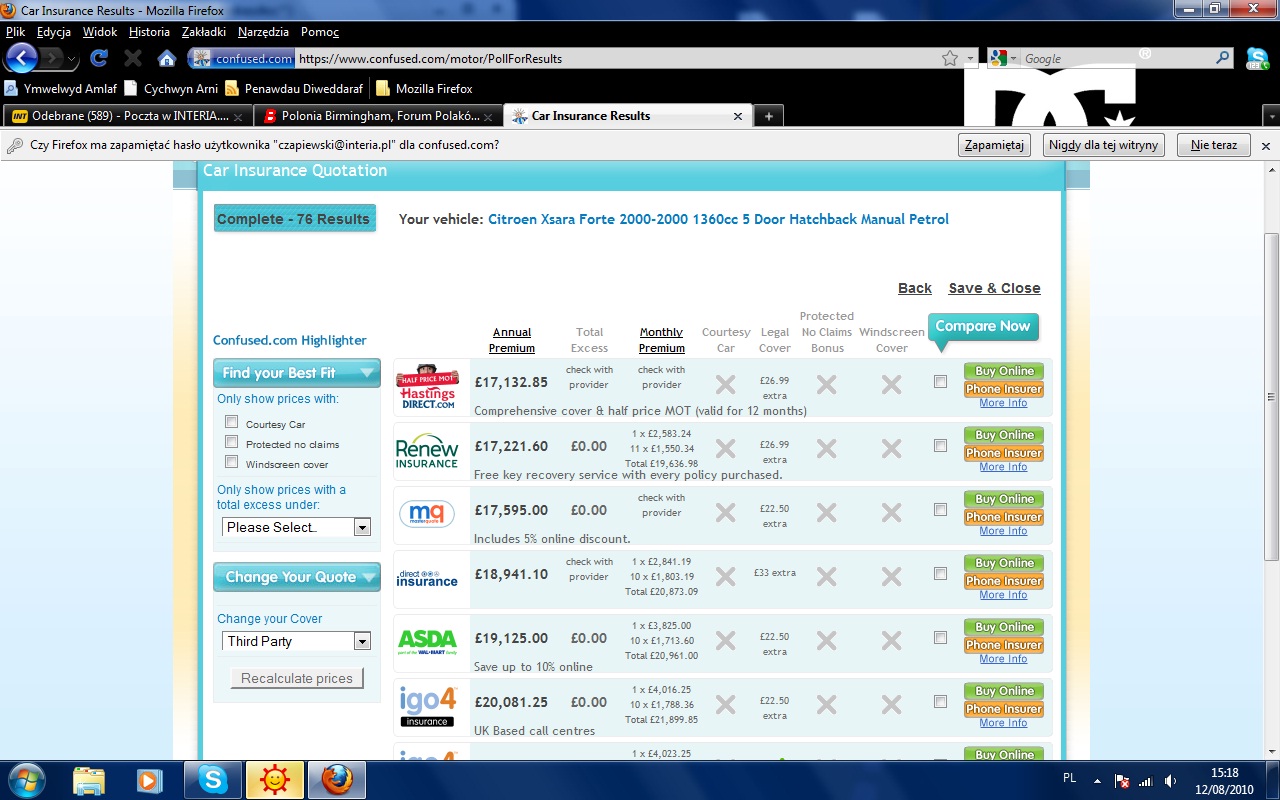This screenshot has height=800, width=1280.
Task: Click the Hastings Direct logo
Action: tap(428, 386)
